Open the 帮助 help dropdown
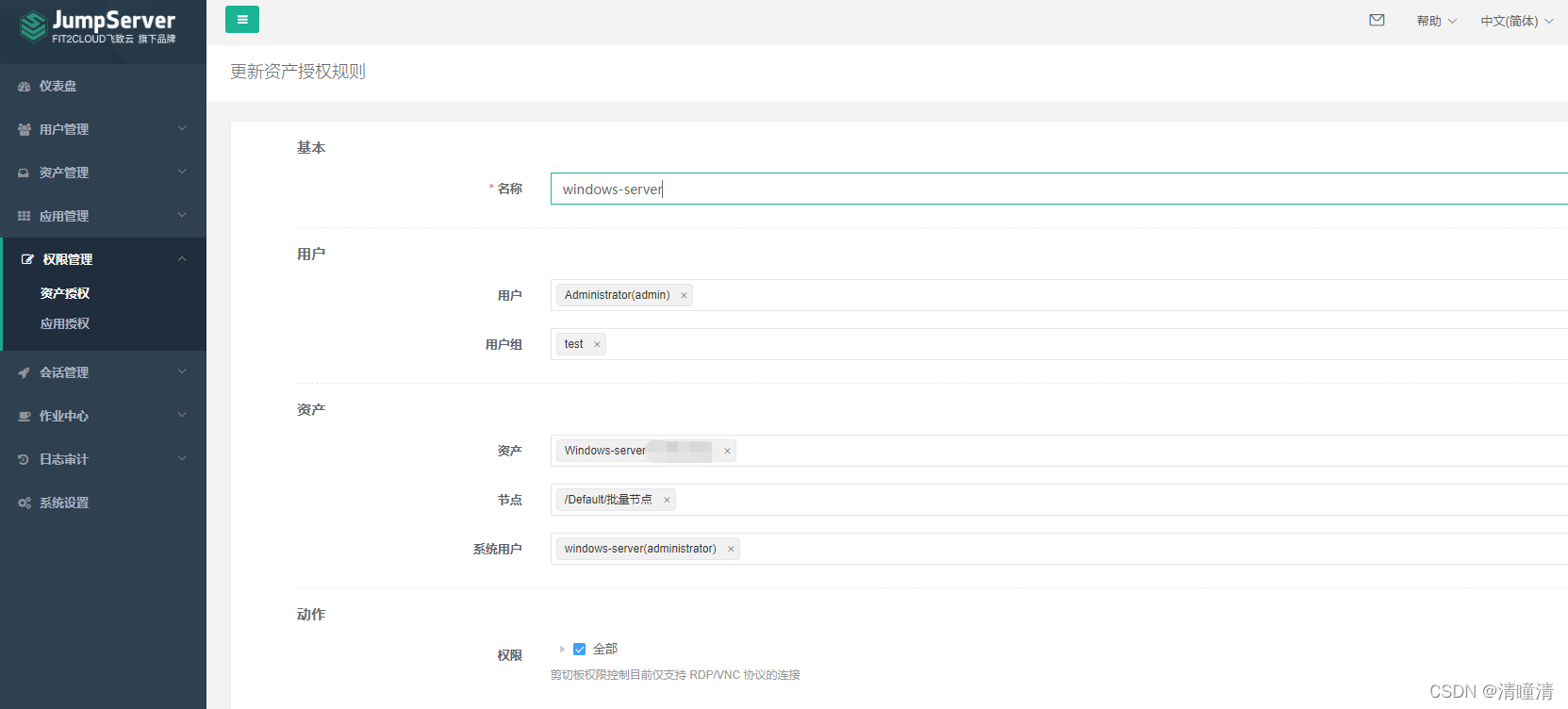This screenshot has width=1568, height=709. tap(1436, 21)
